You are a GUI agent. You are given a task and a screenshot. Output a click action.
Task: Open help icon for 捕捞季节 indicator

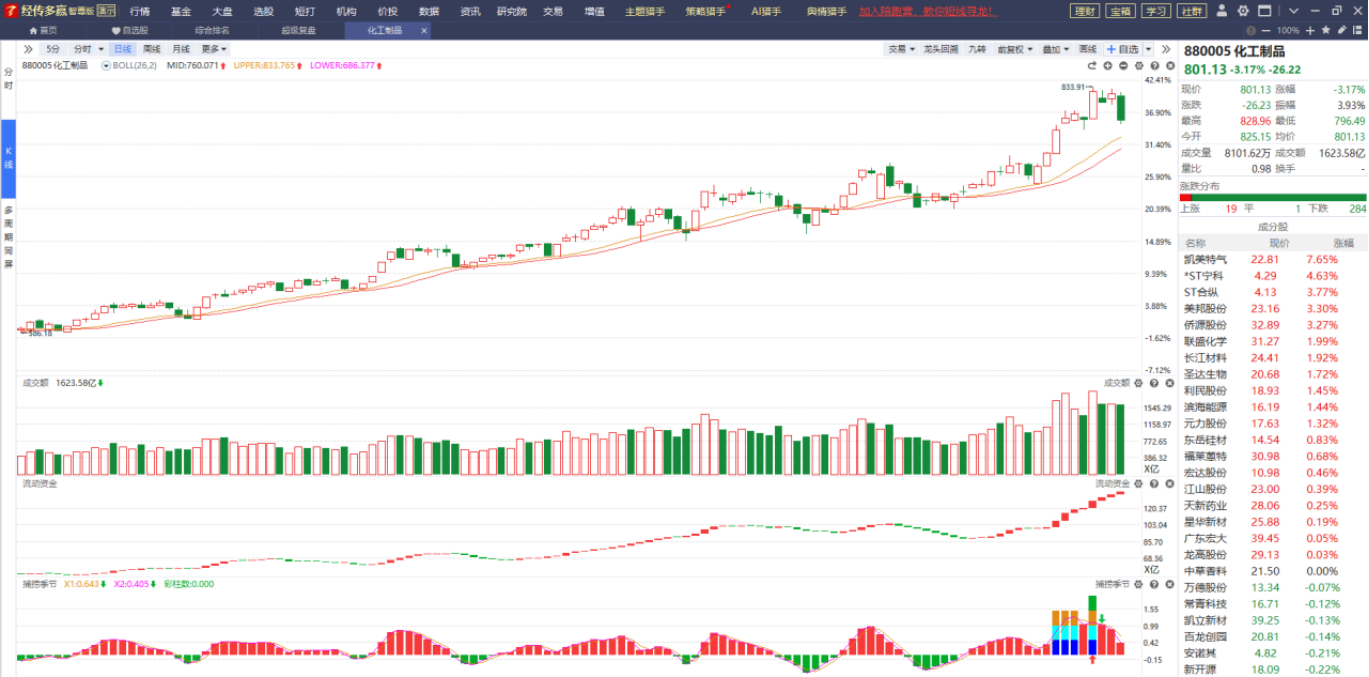[x=1154, y=584]
